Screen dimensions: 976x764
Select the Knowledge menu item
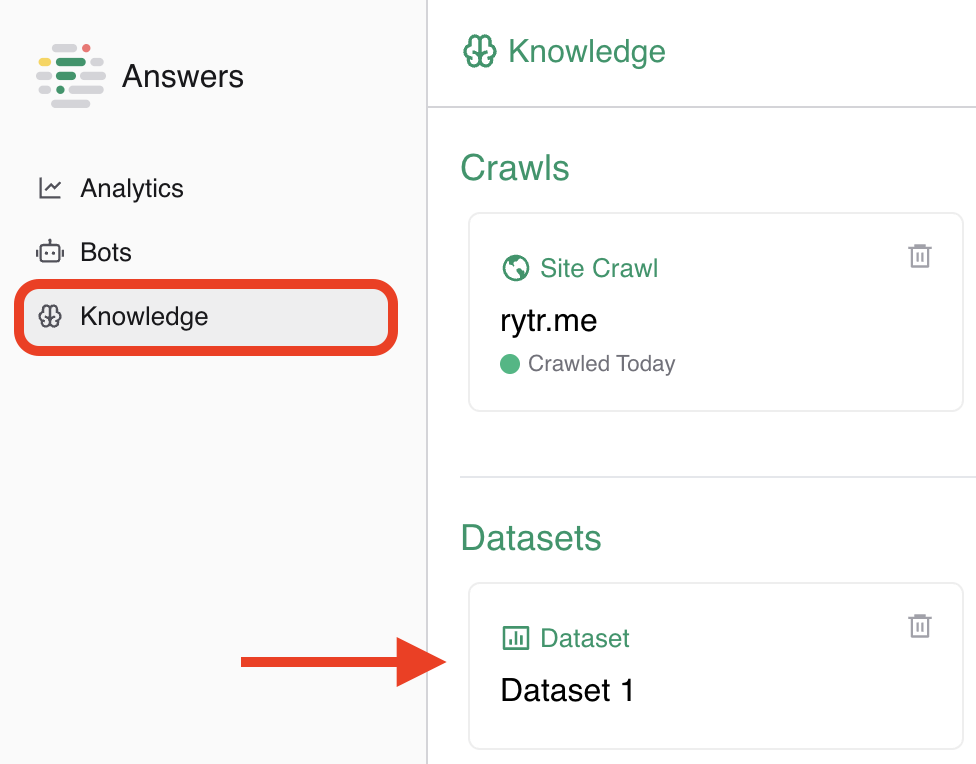click(144, 317)
